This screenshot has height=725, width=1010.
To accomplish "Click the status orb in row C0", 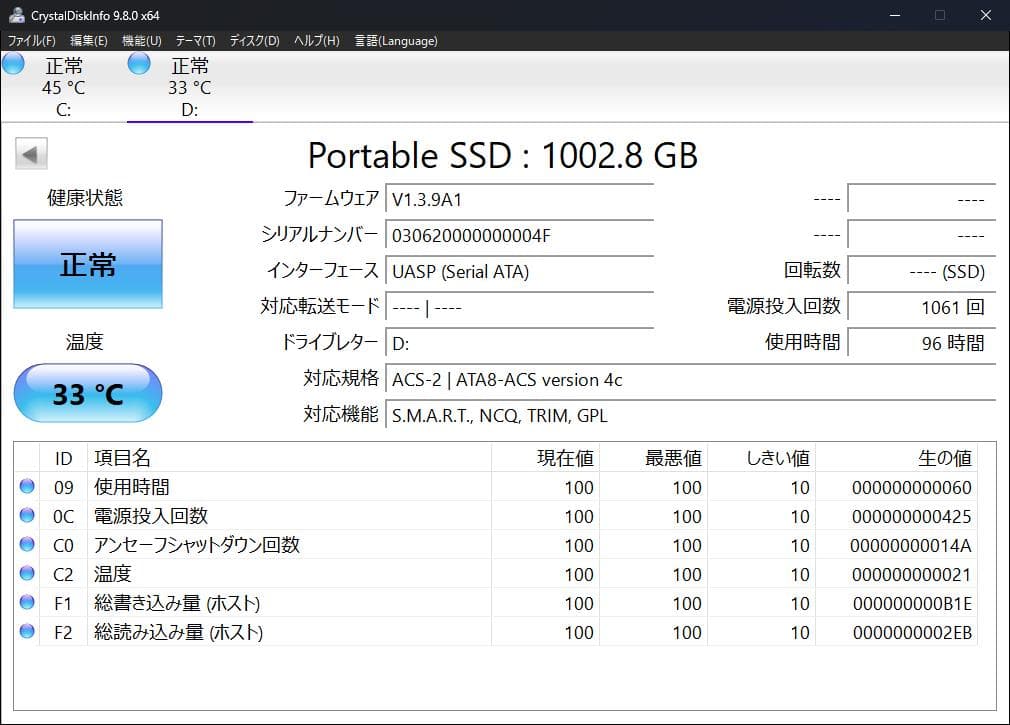I will pos(27,544).
